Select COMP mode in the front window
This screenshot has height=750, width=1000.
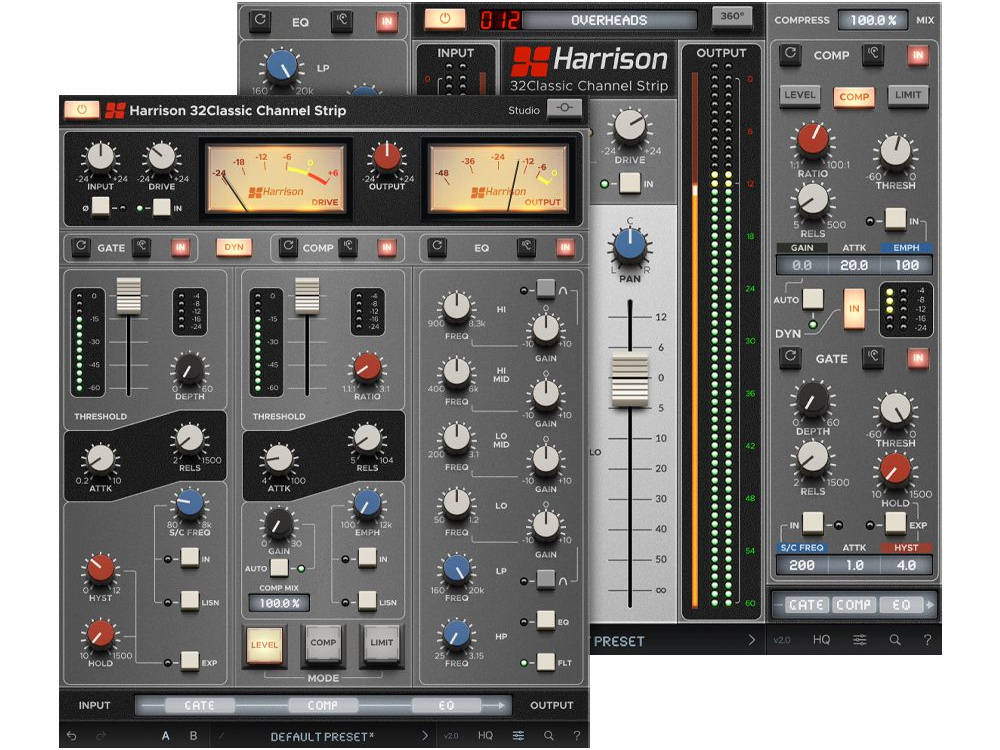click(x=323, y=644)
